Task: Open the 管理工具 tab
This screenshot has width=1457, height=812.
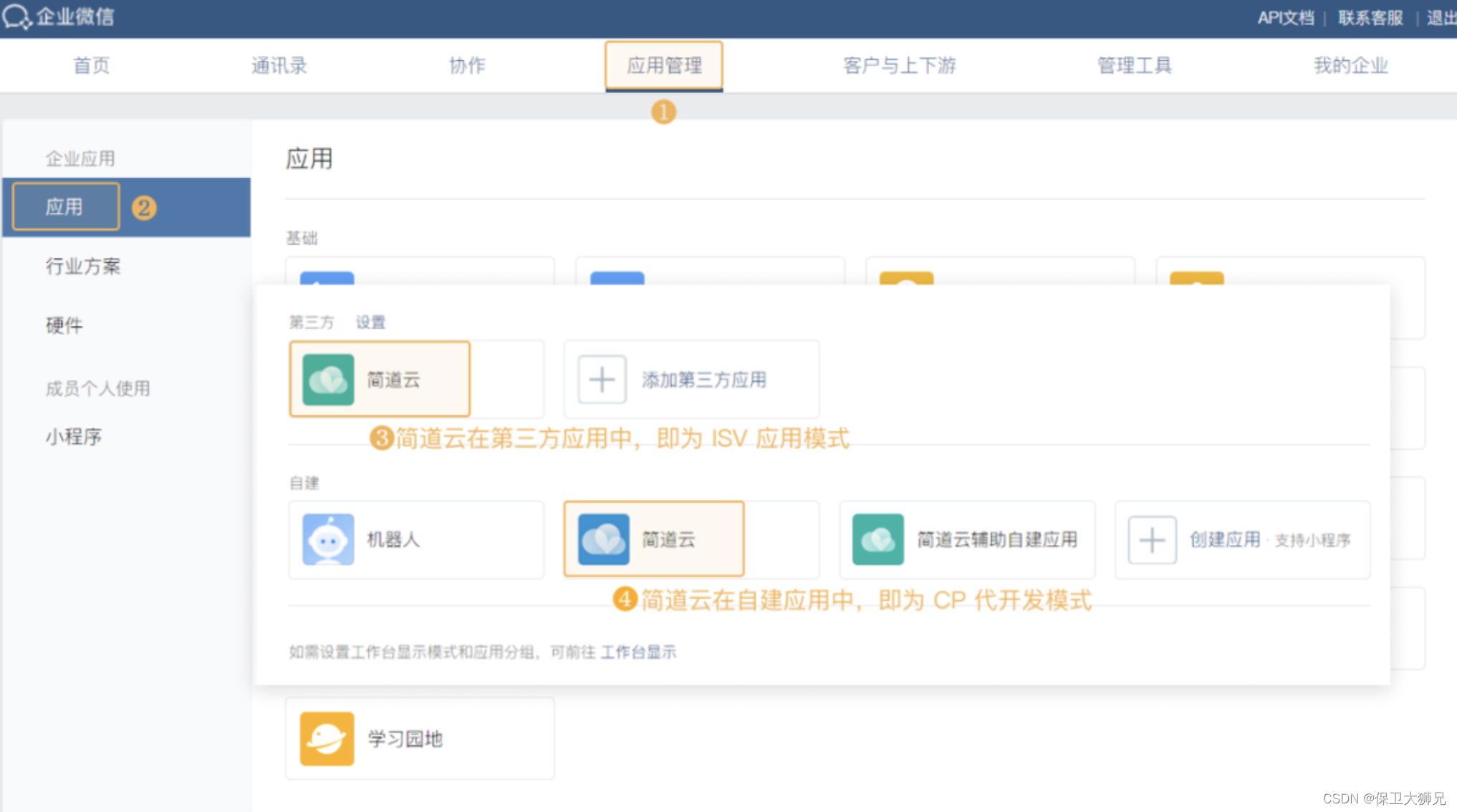Action: [1133, 65]
